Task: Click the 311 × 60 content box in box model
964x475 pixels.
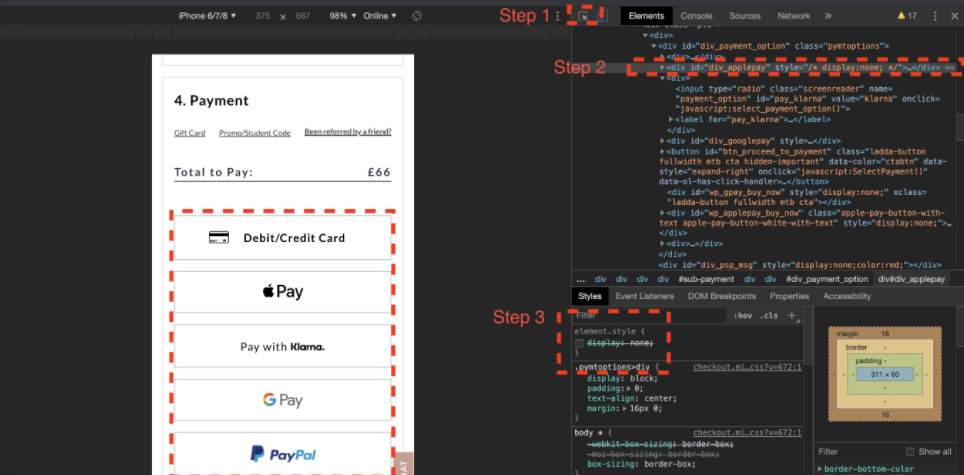Action: (885, 374)
